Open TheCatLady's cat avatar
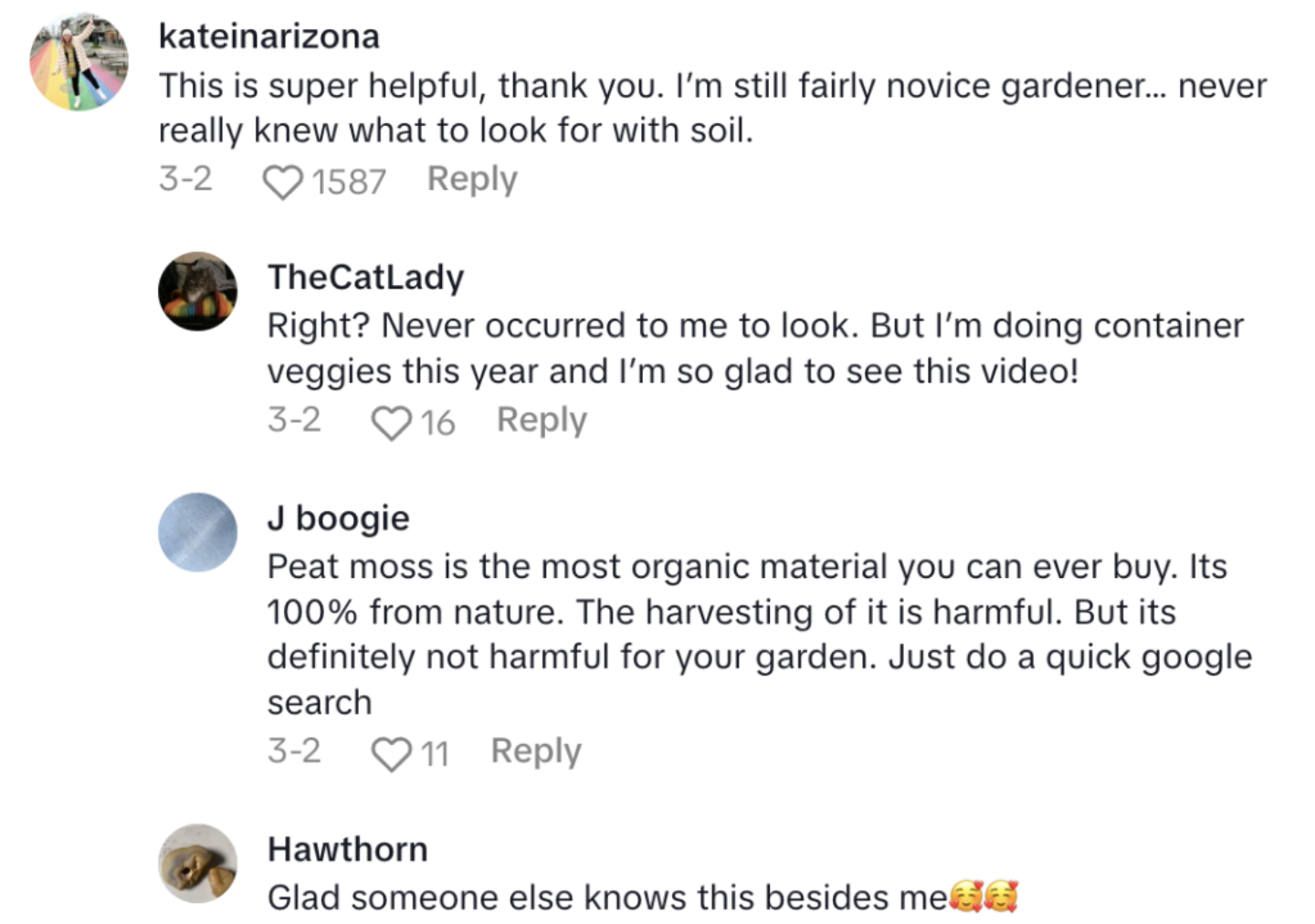1315x924 pixels. pyautogui.click(x=198, y=291)
